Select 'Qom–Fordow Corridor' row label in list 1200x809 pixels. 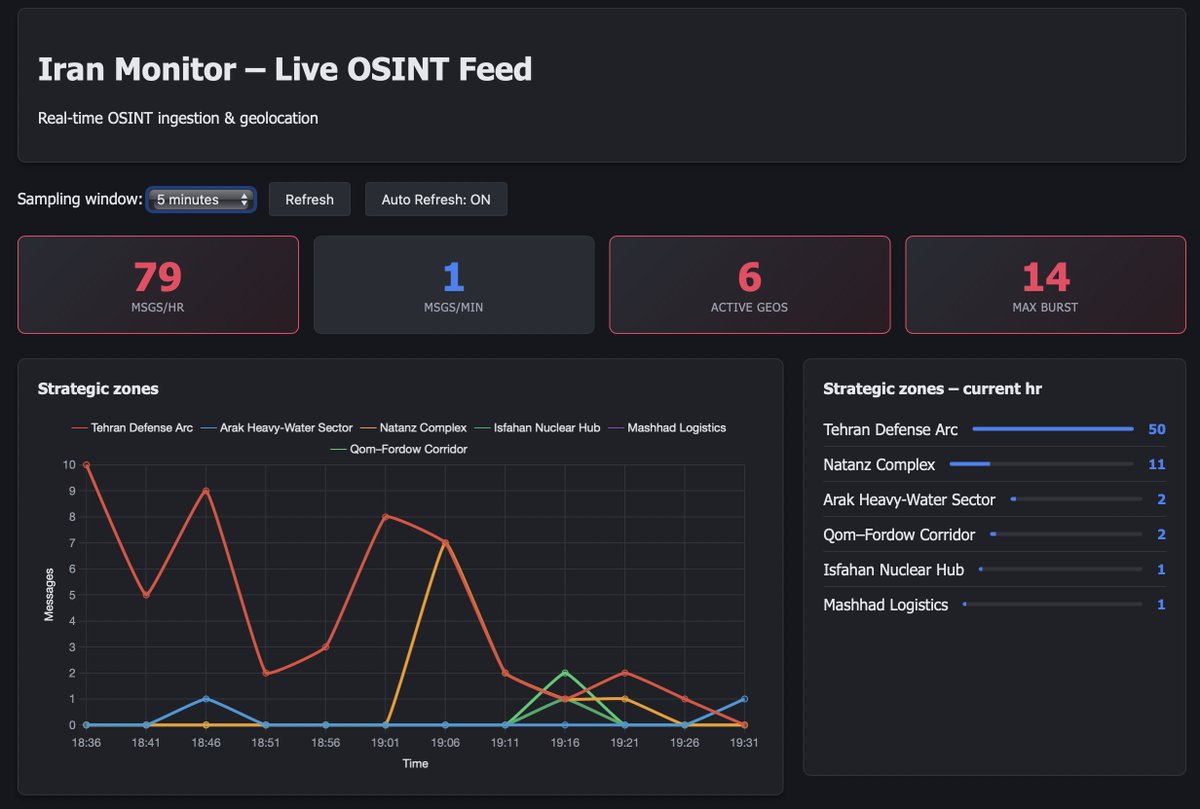tap(899, 534)
